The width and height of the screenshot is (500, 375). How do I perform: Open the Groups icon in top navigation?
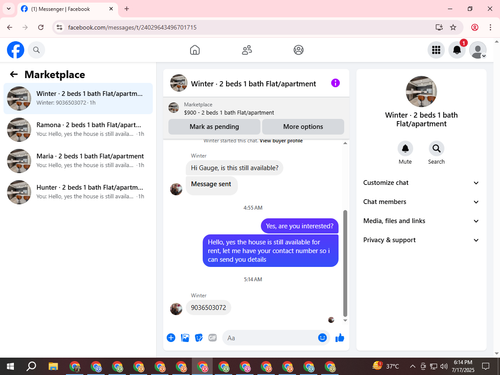(298, 50)
